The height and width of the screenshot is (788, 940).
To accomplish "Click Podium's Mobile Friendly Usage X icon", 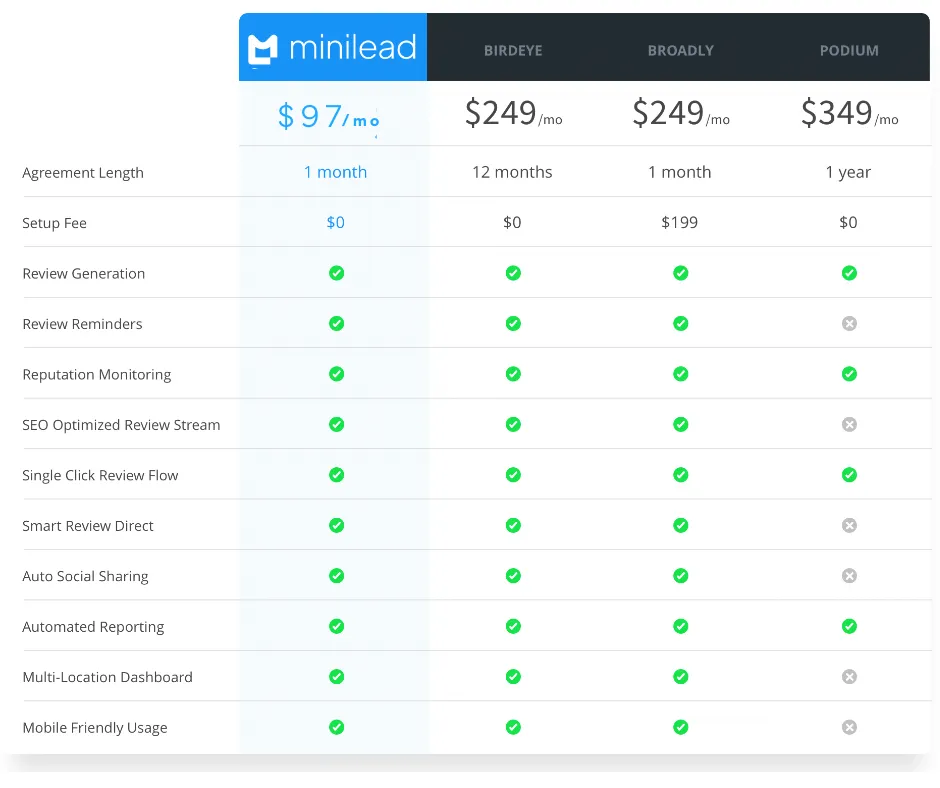I will (x=849, y=726).
